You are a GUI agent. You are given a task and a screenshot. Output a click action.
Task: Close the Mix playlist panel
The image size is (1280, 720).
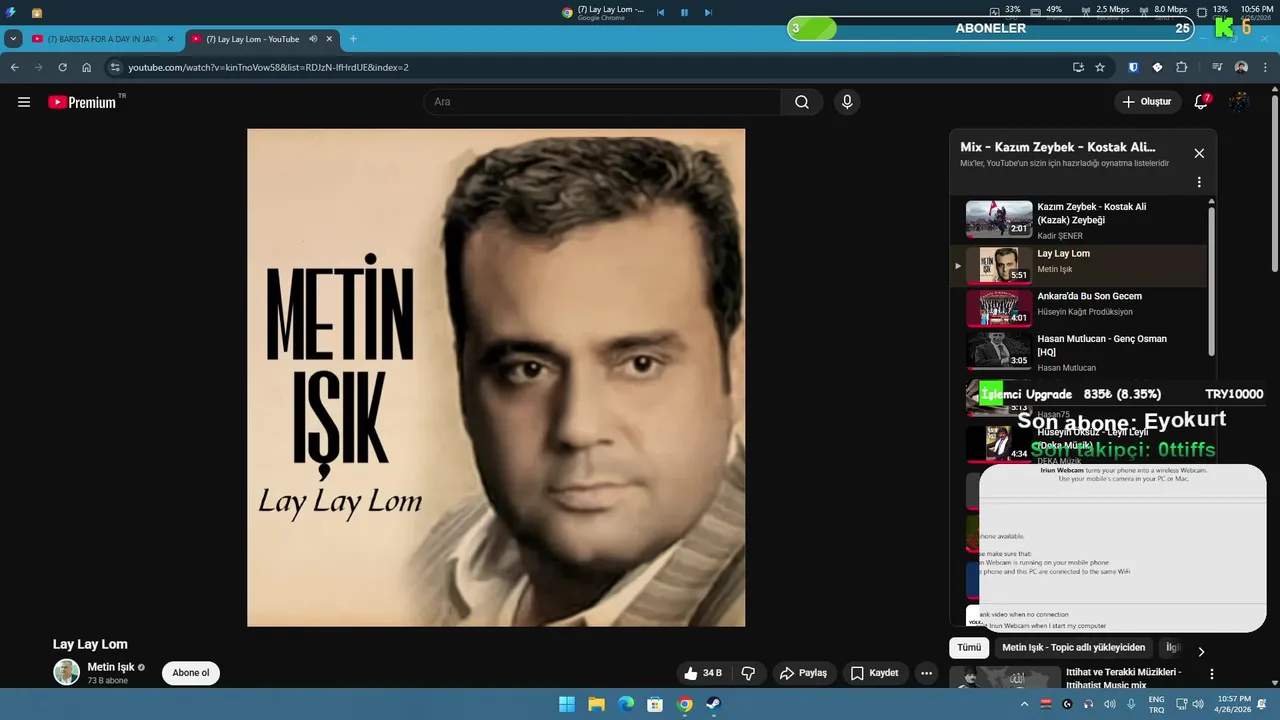pyautogui.click(x=1199, y=153)
